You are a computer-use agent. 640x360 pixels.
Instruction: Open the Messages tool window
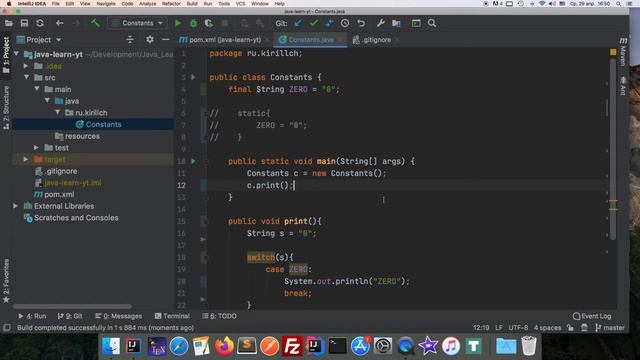[x=118, y=316]
